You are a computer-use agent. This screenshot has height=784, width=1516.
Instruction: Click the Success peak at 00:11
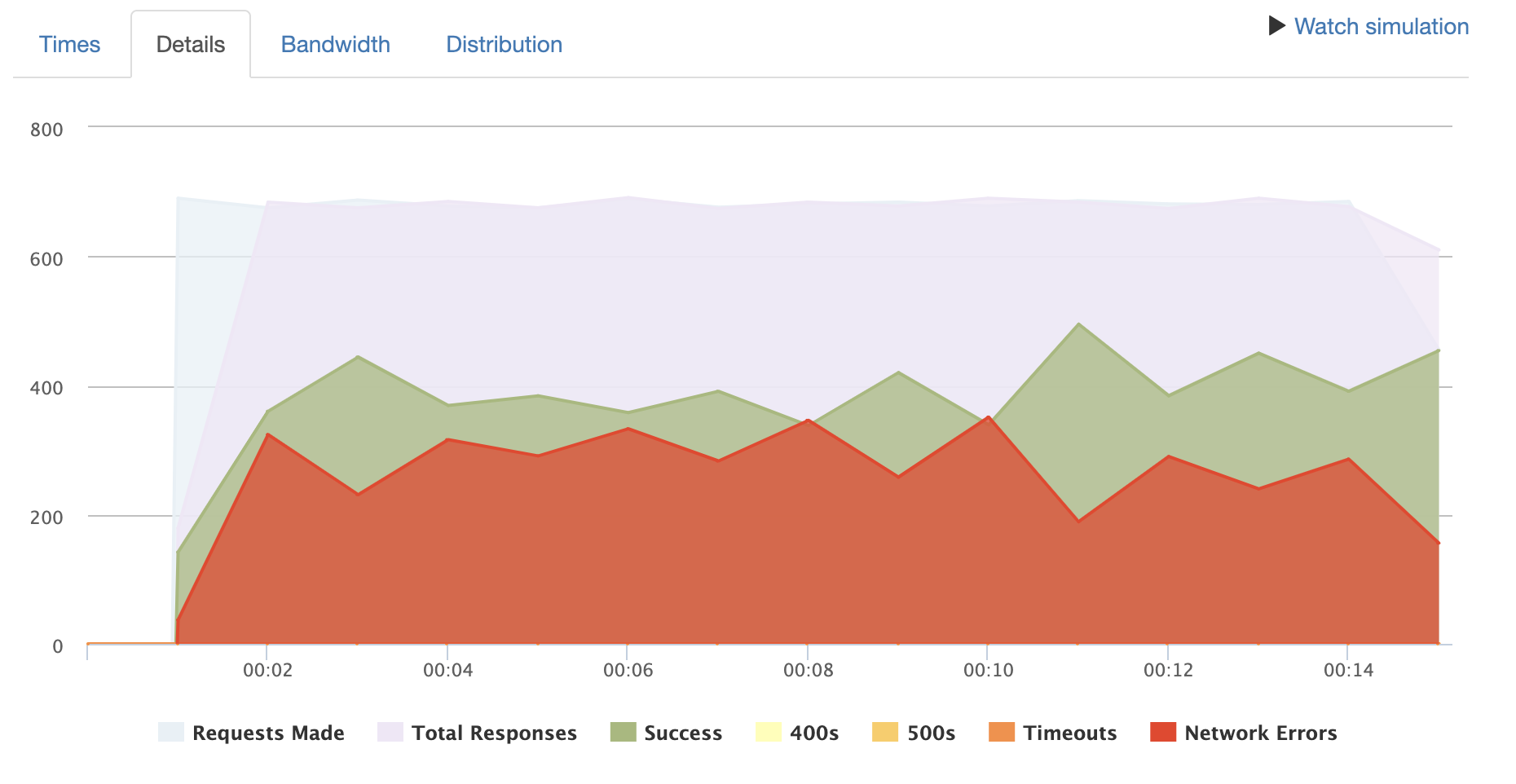click(x=1078, y=324)
